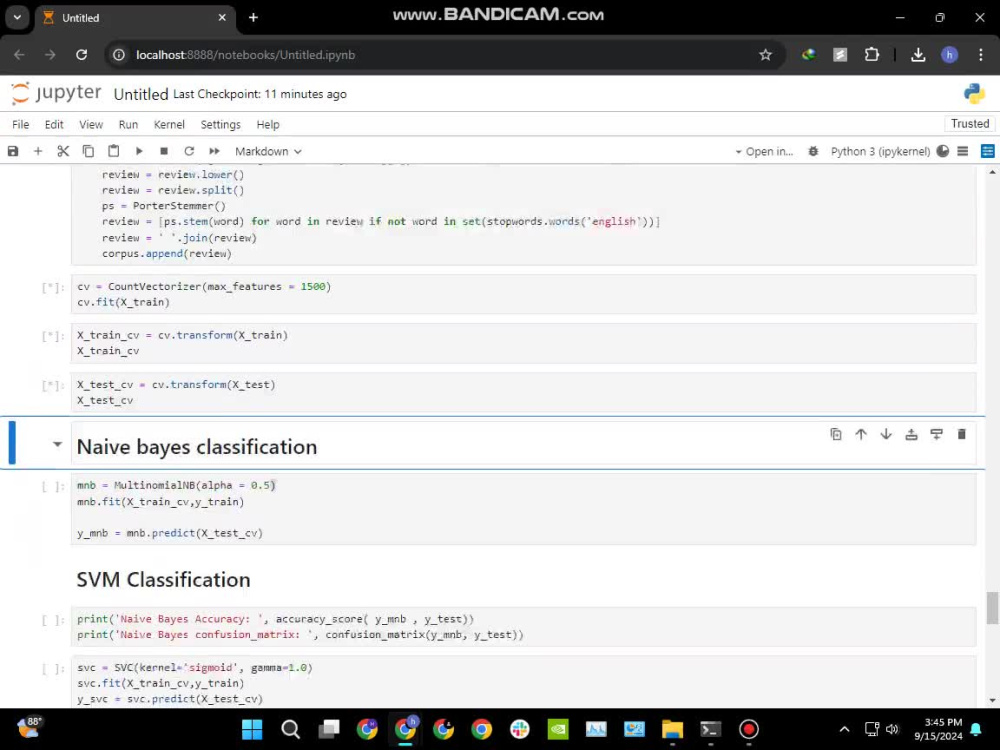Screen dimensions: 1000x750
Task: Open the Chrome profile avatar
Action: coord(949,55)
